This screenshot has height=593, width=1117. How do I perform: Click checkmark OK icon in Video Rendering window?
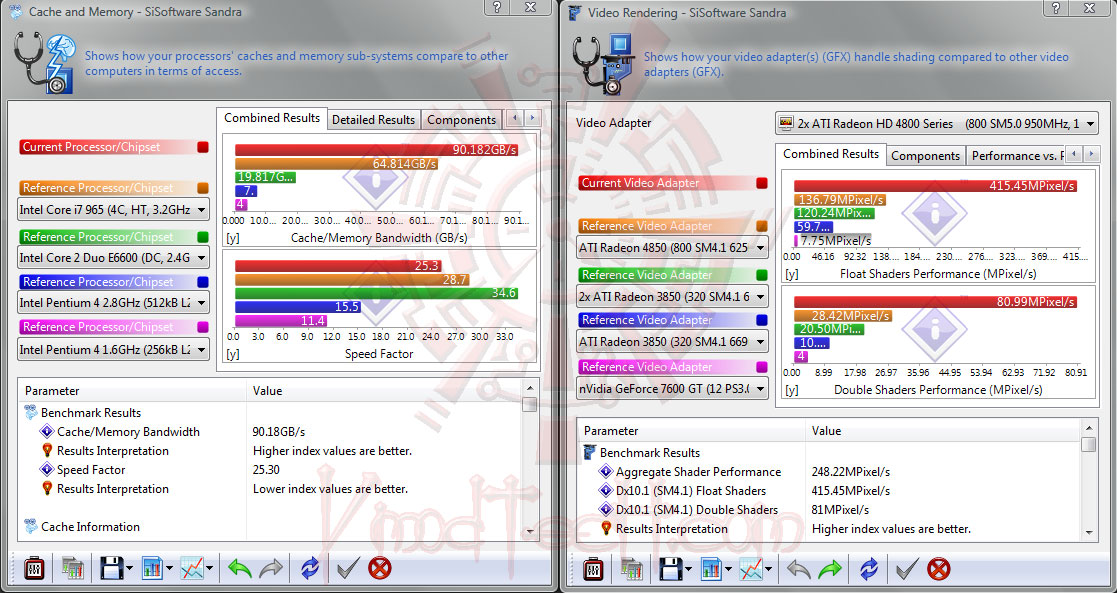(x=907, y=569)
